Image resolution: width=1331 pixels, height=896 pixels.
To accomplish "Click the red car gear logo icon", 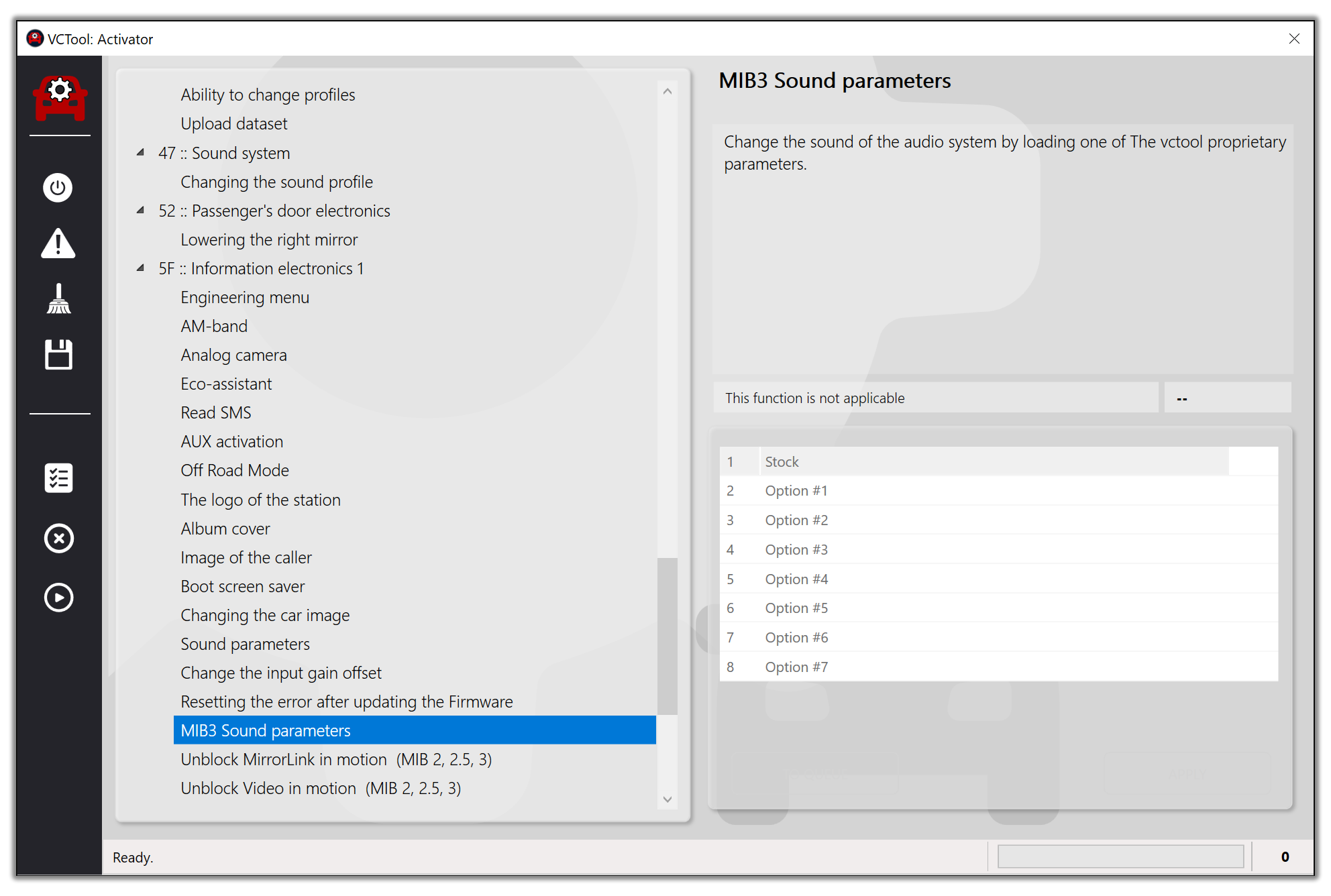I will (60, 97).
